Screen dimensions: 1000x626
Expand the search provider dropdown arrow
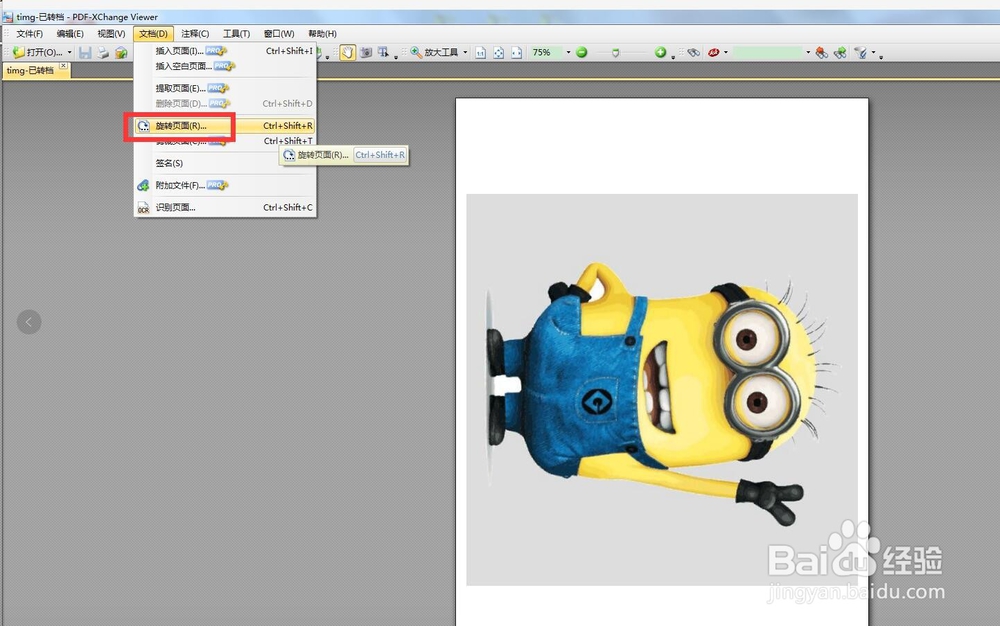(x=726, y=52)
